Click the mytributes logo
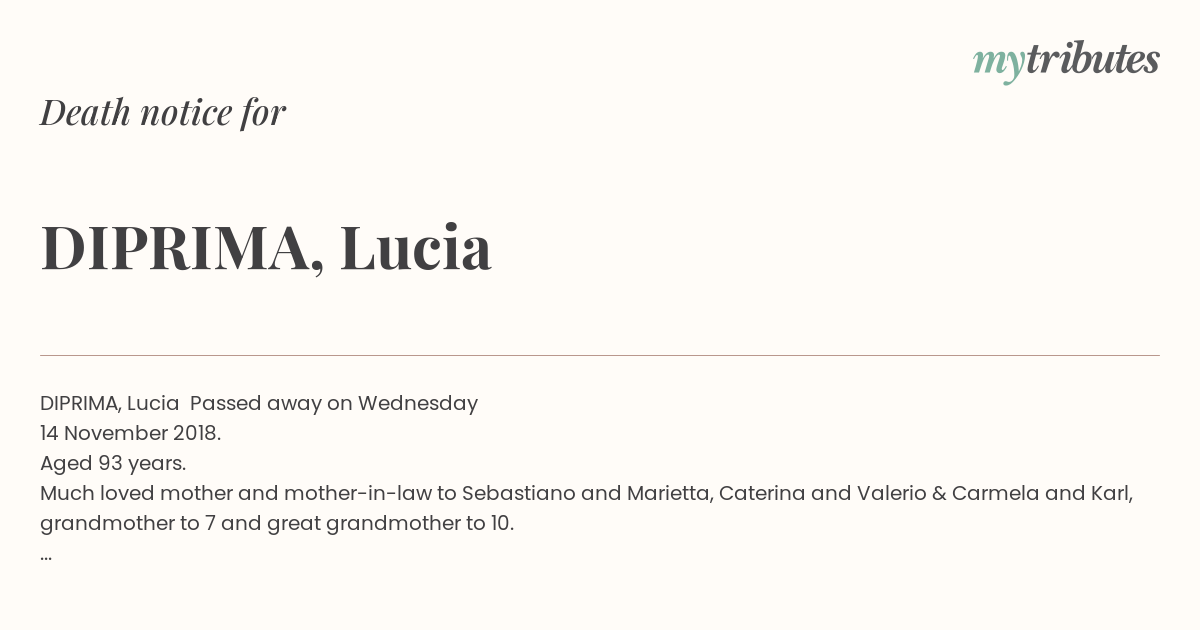The height and width of the screenshot is (630, 1200). [1066, 61]
